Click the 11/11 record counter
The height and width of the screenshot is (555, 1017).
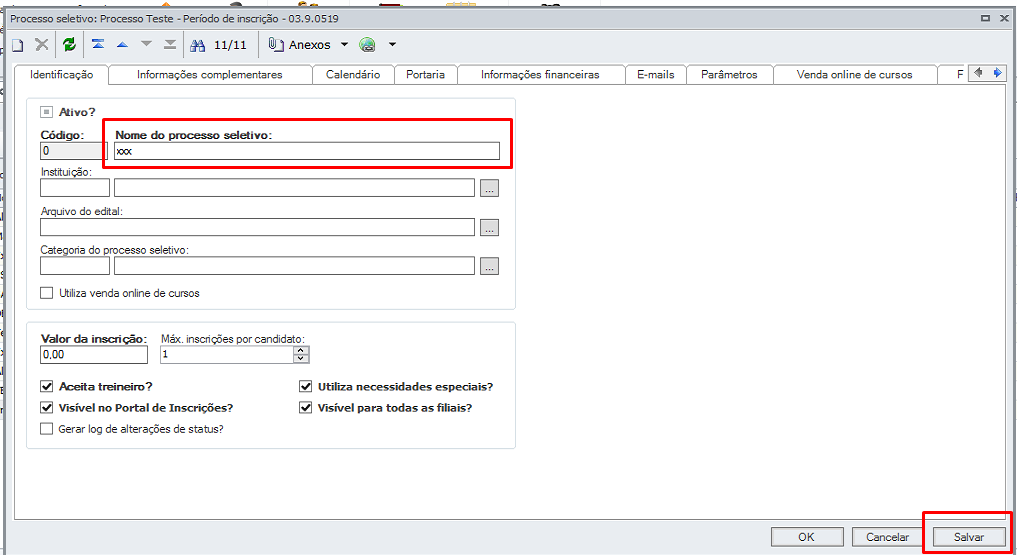[230, 45]
